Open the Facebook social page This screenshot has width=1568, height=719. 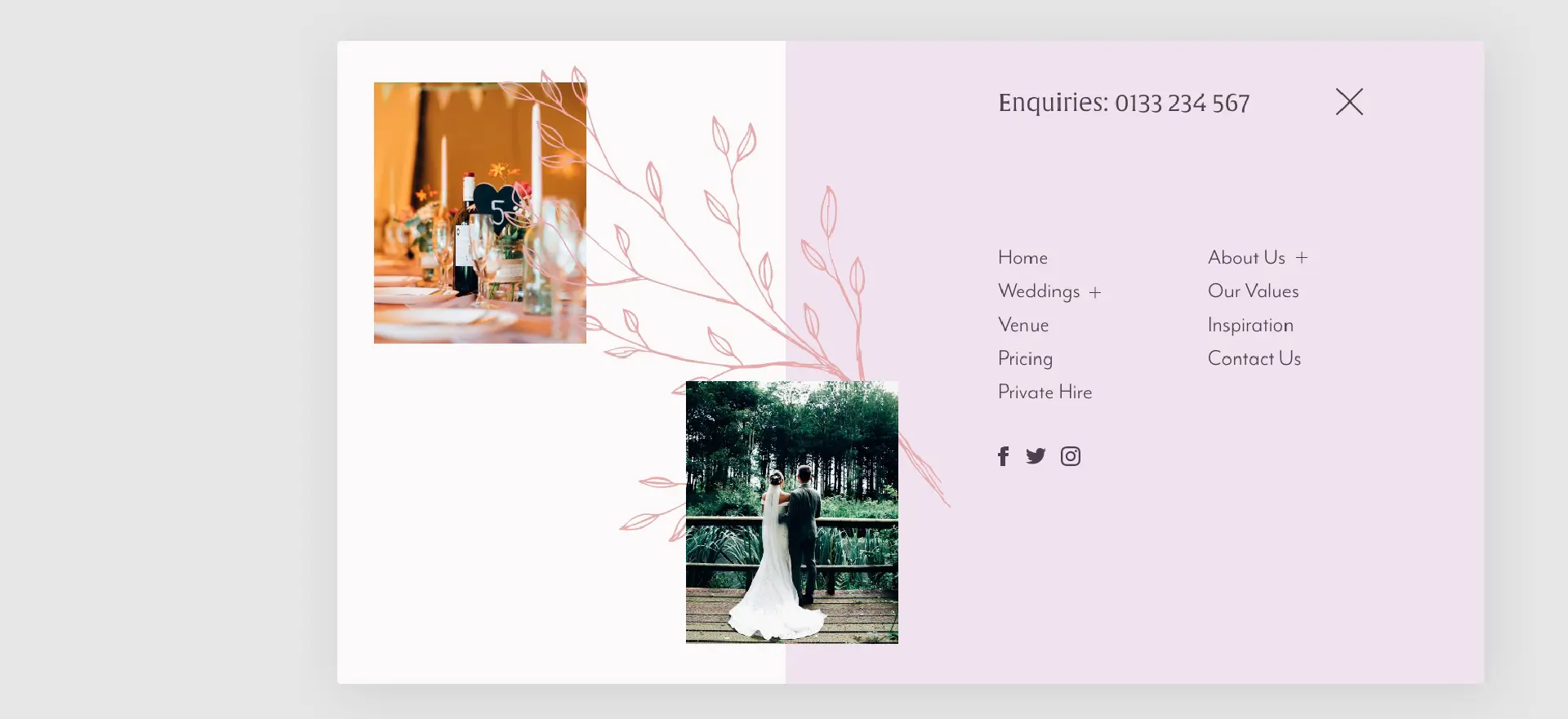1004,456
